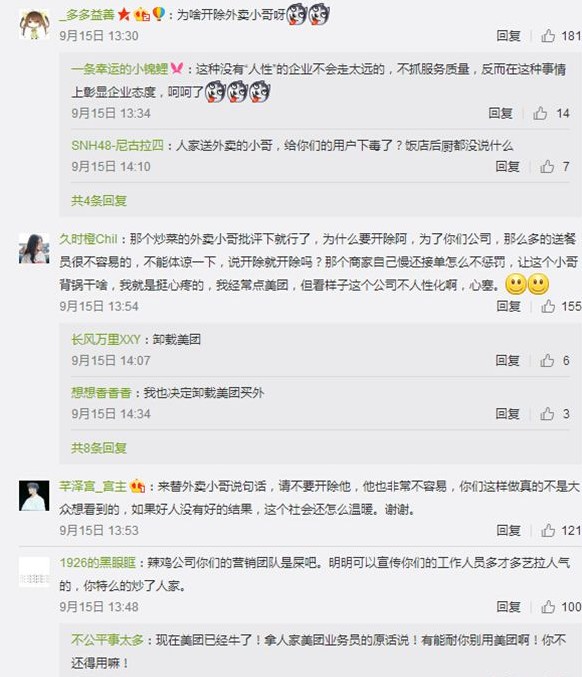This screenshot has height=677, width=582.
Task: Open 久时橙Chil's avatar photo
Action: 34,248
